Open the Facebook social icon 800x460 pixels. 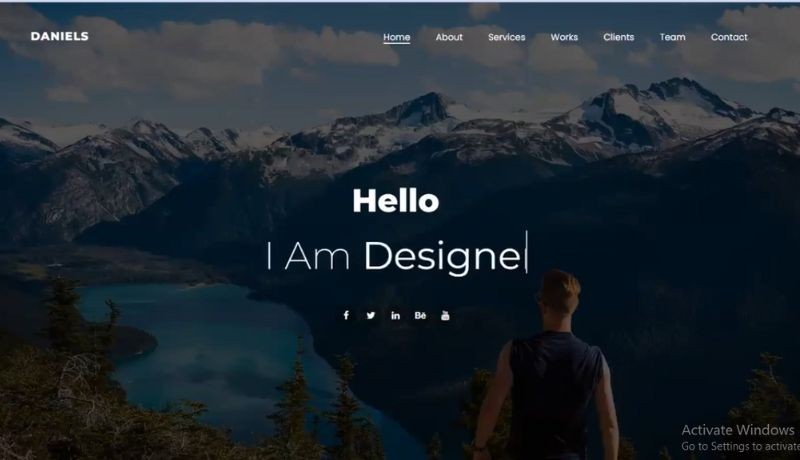[x=346, y=315]
